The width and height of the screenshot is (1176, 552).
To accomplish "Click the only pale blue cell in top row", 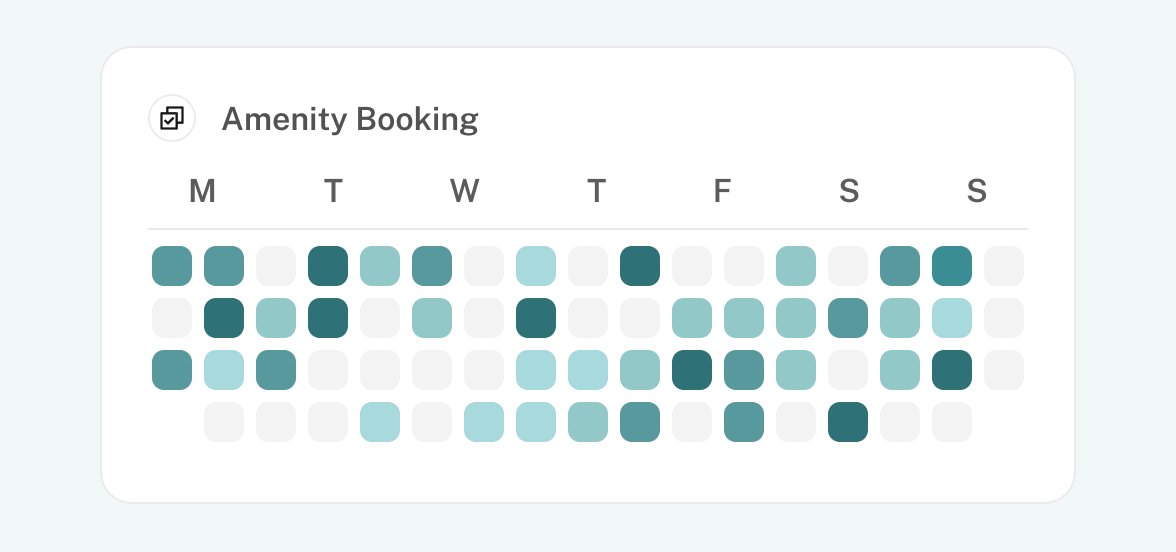I will pos(536,266).
